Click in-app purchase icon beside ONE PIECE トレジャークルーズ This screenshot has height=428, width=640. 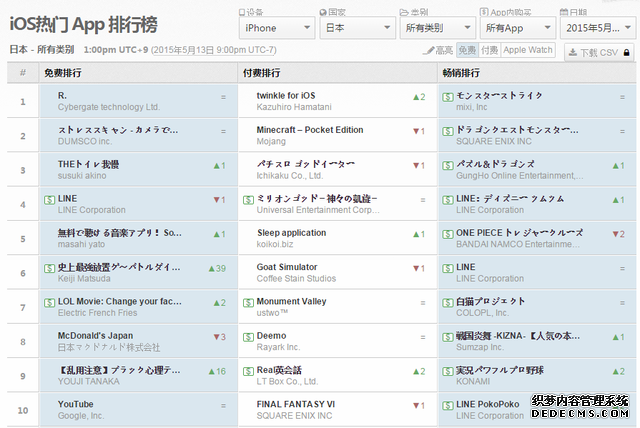click(448, 234)
